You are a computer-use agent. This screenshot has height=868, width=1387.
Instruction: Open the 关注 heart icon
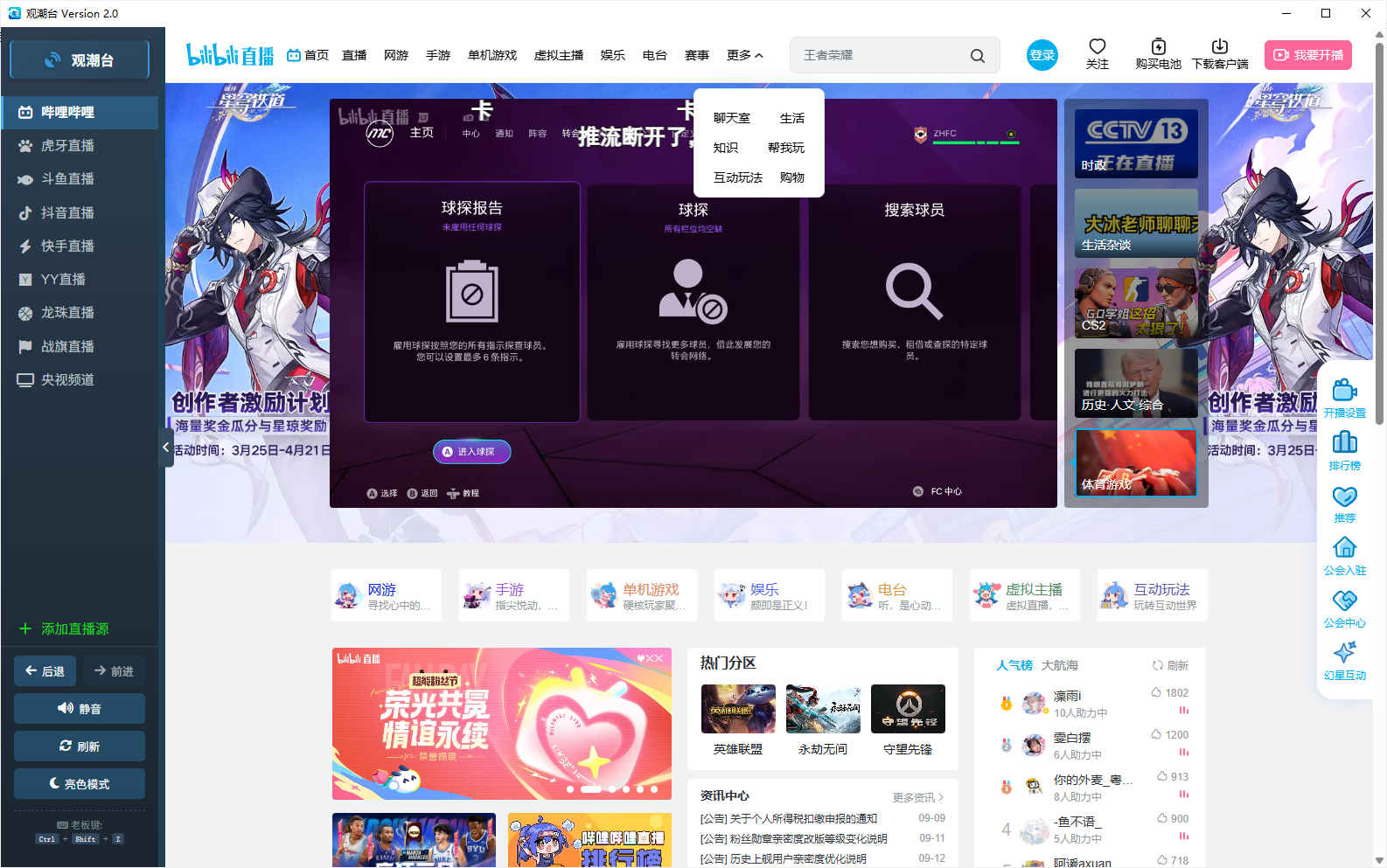[1097, 47]
